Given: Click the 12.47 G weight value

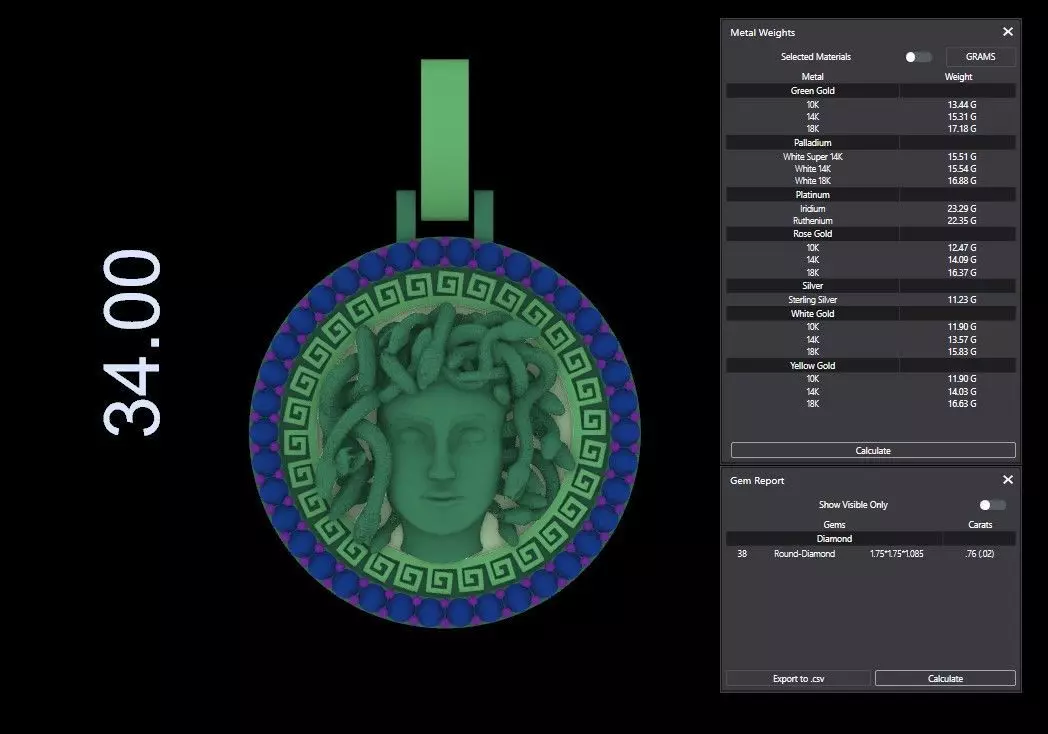Looking at the screenshot, I should click(962, 248).
